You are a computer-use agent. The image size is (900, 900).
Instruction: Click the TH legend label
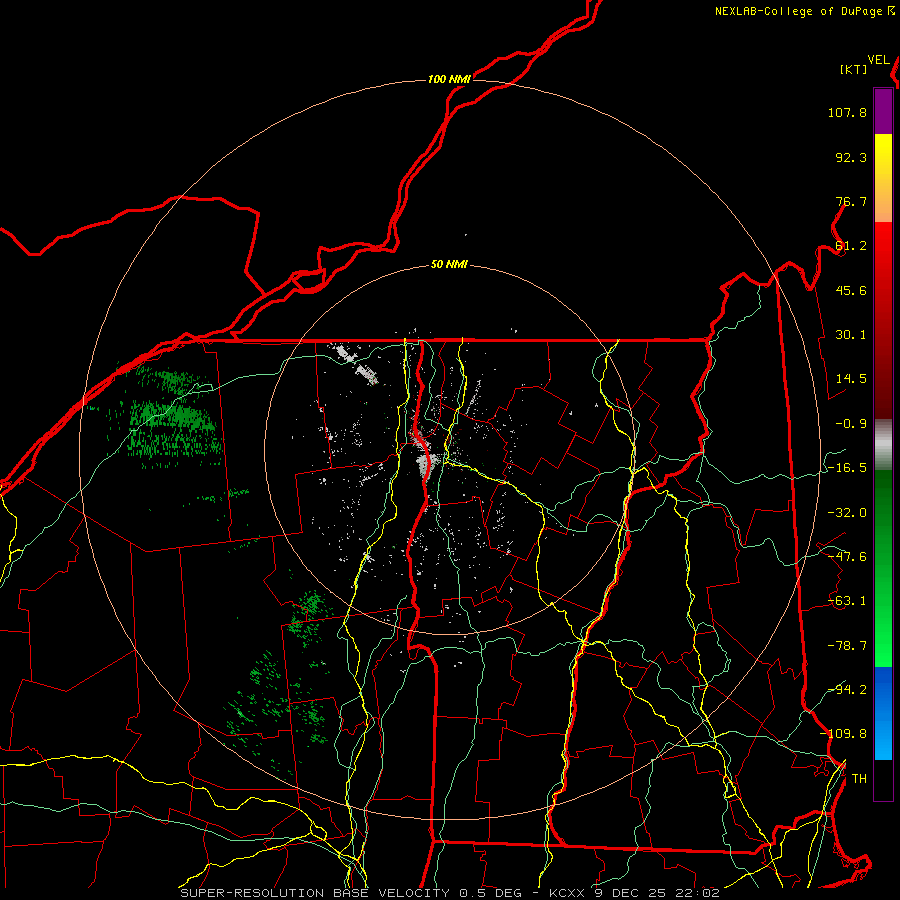(859, 779)
